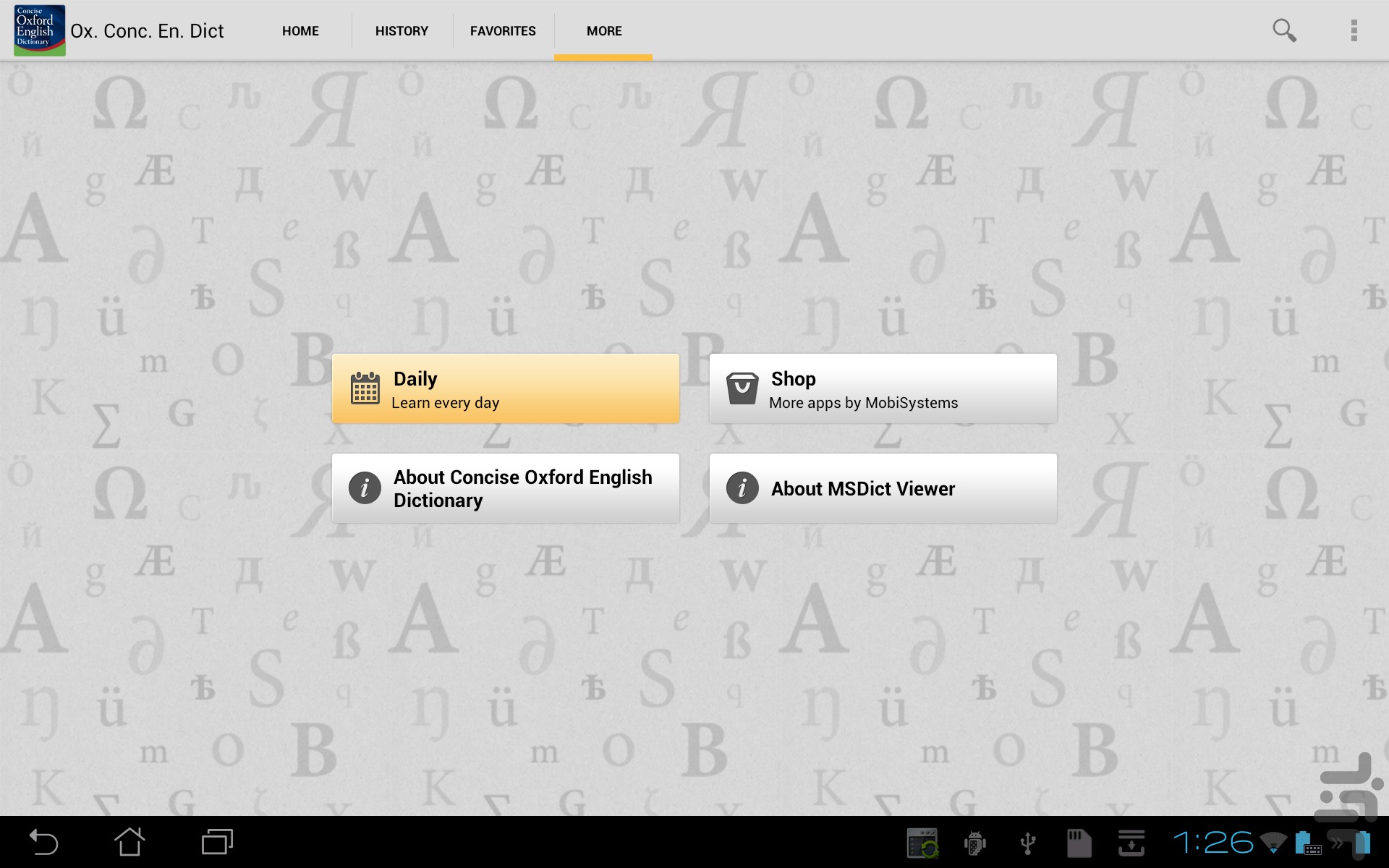The image size is (1389, 868).
Task: Open the recent apps overview
Action: (217, 842)
